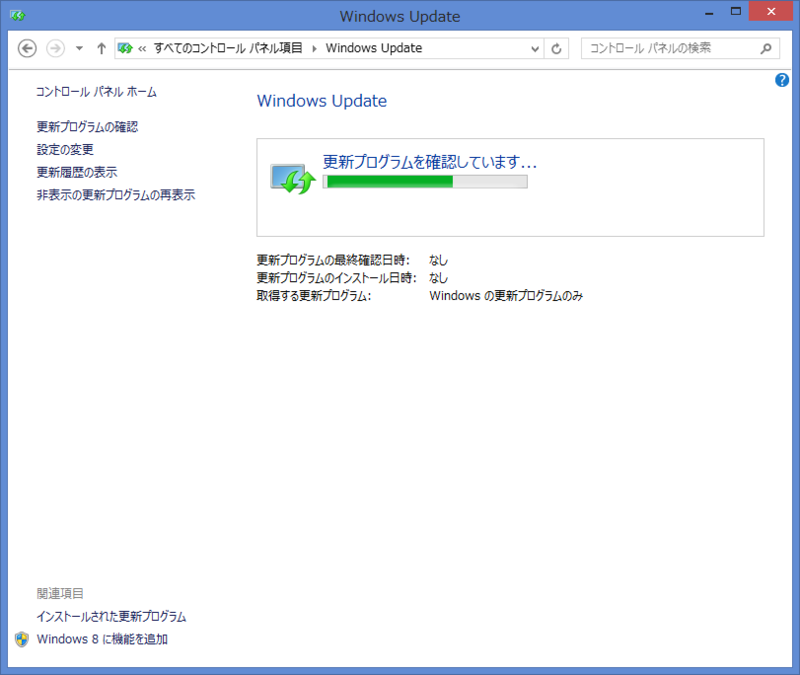Close the Windows Update window
This screenshot has height=675, width=800.
(x=771, y=11)
